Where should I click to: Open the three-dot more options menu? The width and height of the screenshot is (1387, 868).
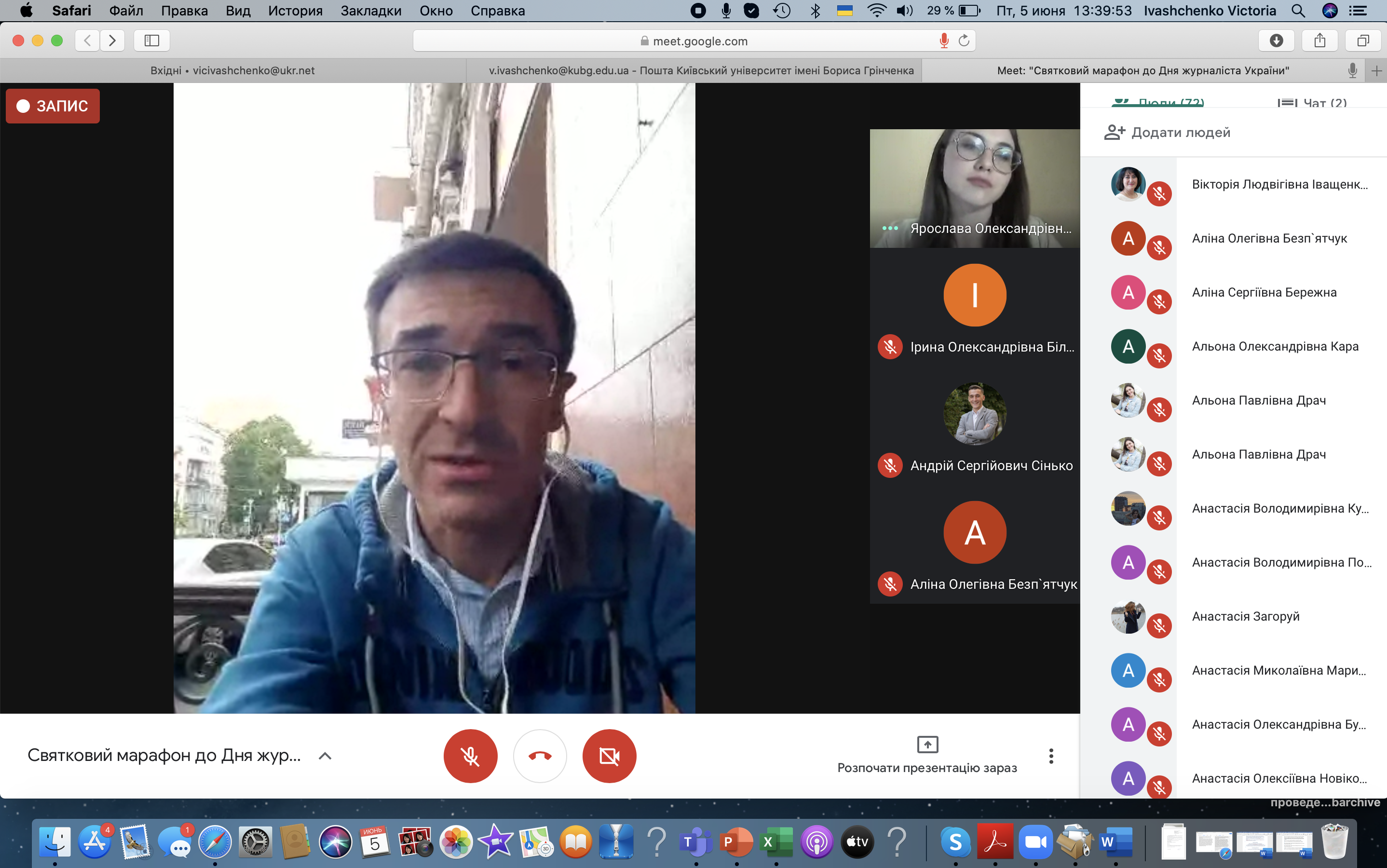tap(1050, 756)
